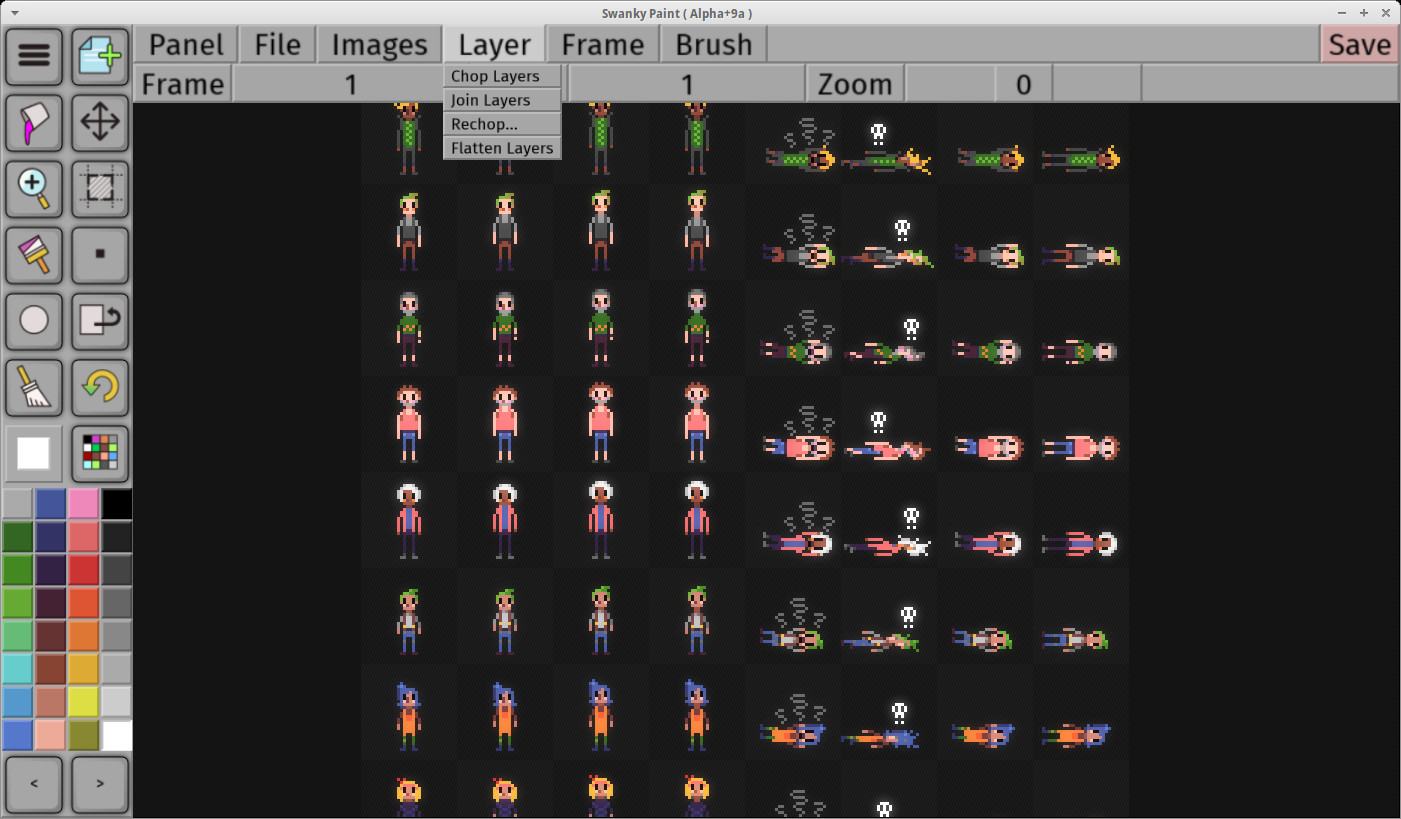Select the circle shape tool
This screenshot has height=819, width=1401.
tap(34, 320)
